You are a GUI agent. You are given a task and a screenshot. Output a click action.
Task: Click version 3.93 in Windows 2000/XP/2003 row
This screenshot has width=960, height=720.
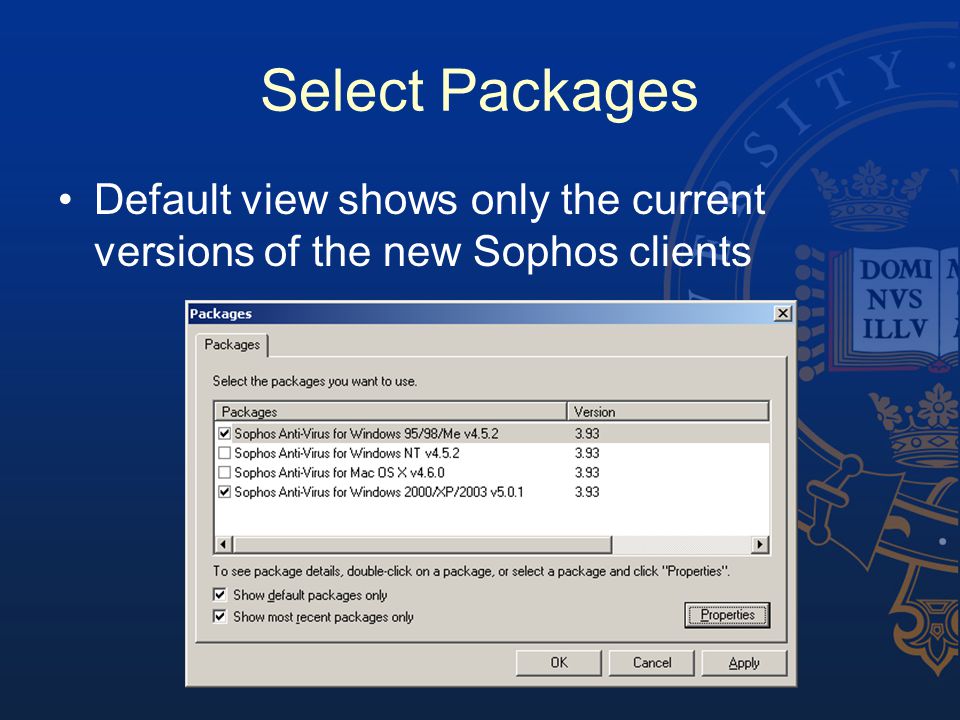point(587,492)
